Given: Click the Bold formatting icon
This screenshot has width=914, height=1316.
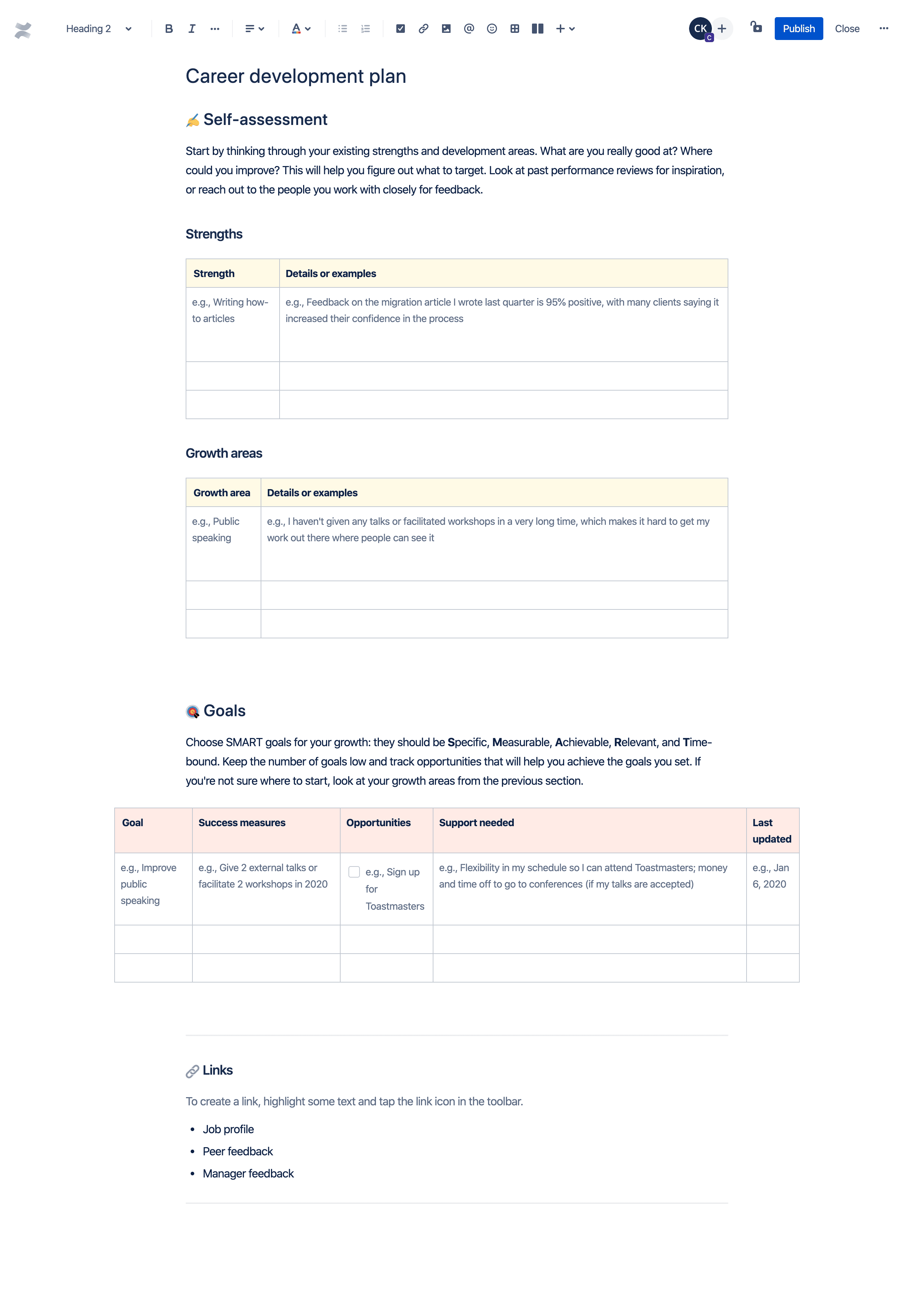Looking at the screenshot, I should (x=168, y=28).
